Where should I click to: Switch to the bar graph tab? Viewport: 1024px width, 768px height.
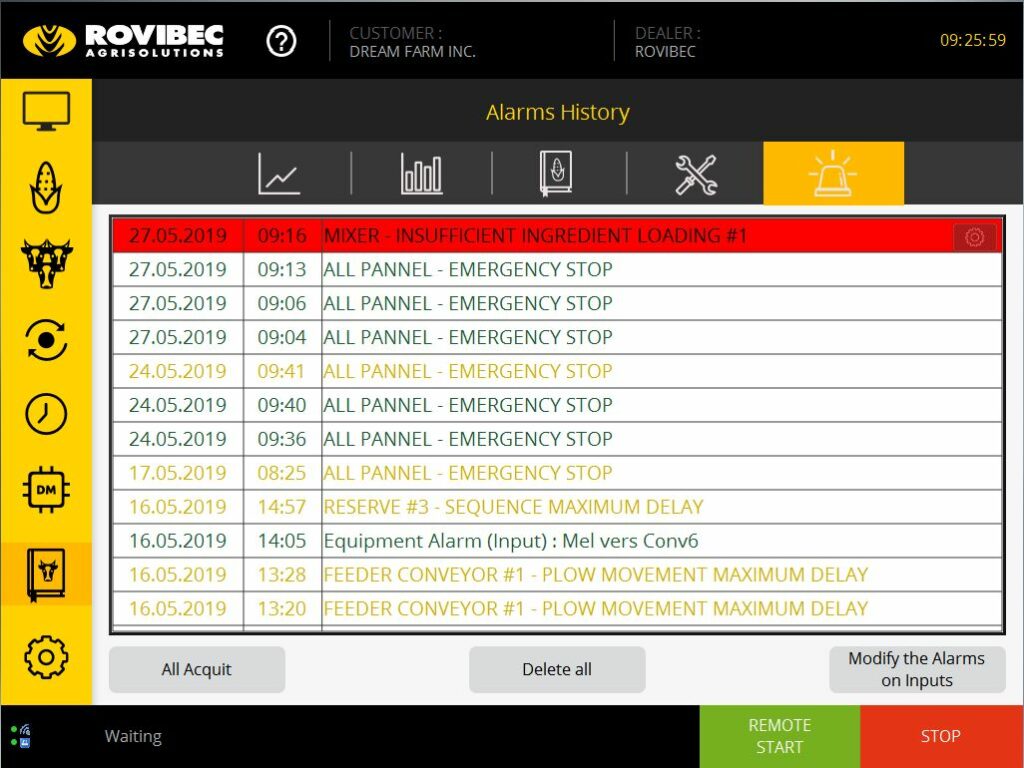[421, 173]
